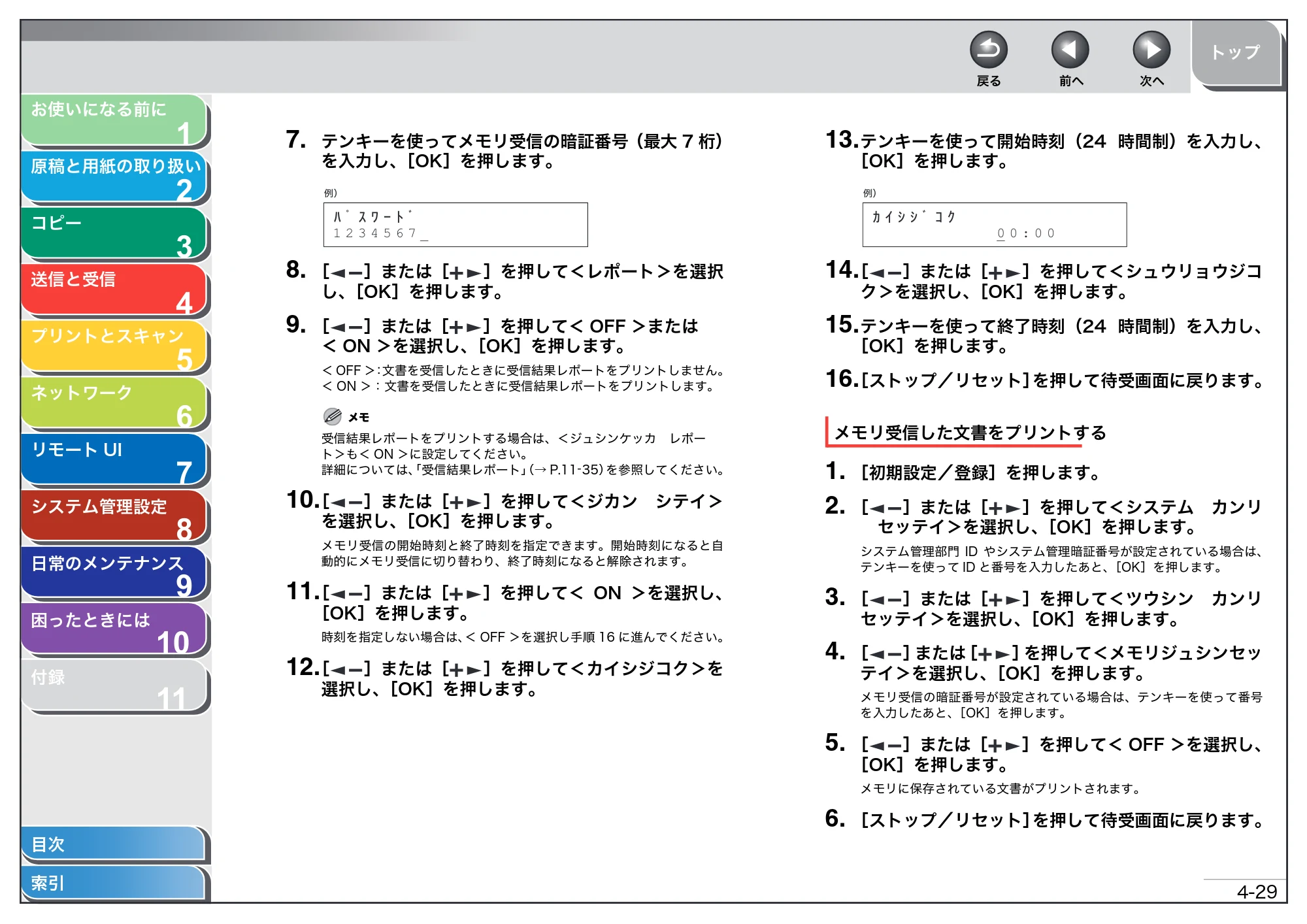Open chapter 5 プリントとスキャン
This screenshot has width=1307, height=924.
(114, 347)
